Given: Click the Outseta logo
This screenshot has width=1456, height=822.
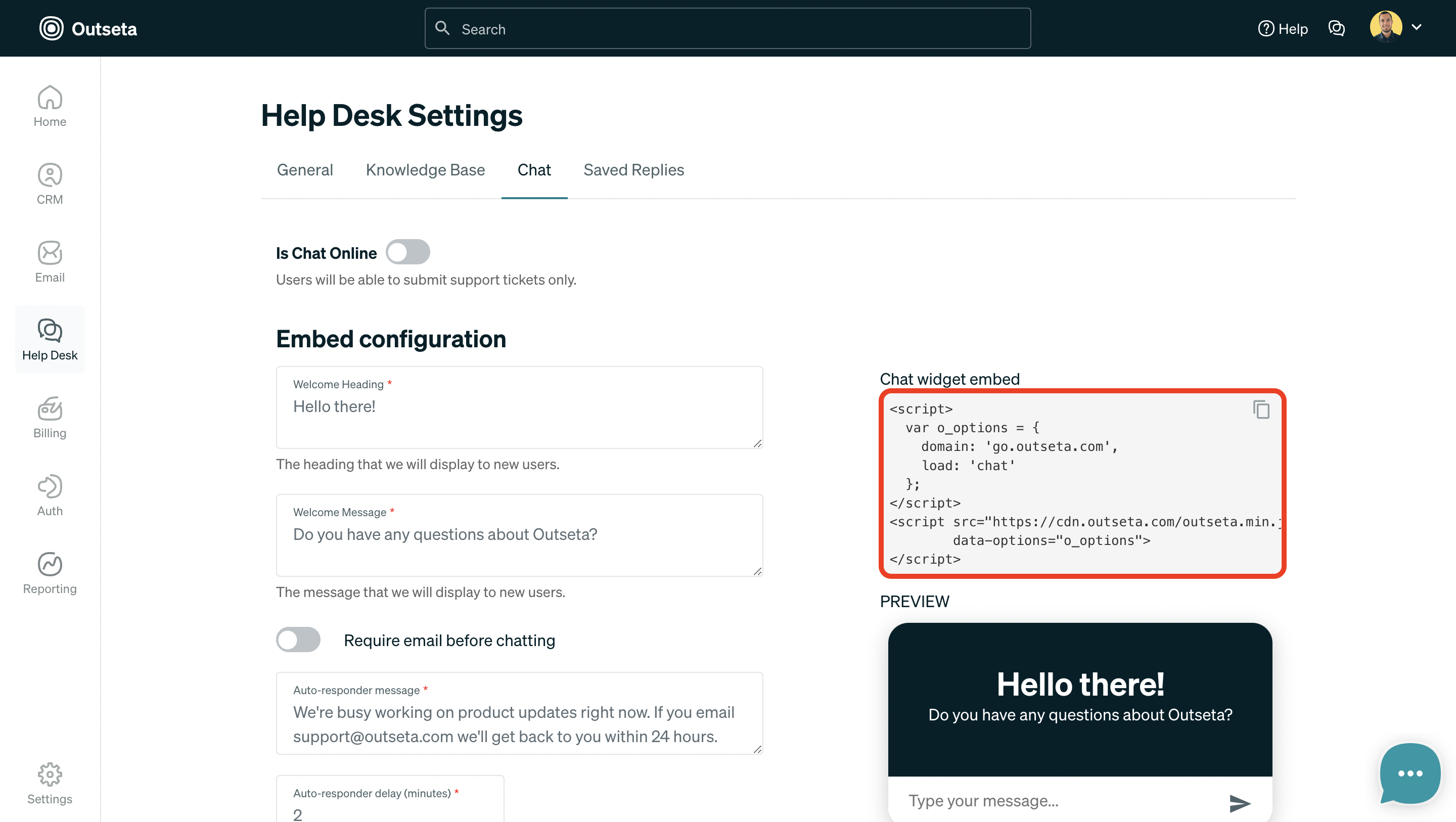Looking at the screenshot, I should pyautogui.click(x=88, y=28).
